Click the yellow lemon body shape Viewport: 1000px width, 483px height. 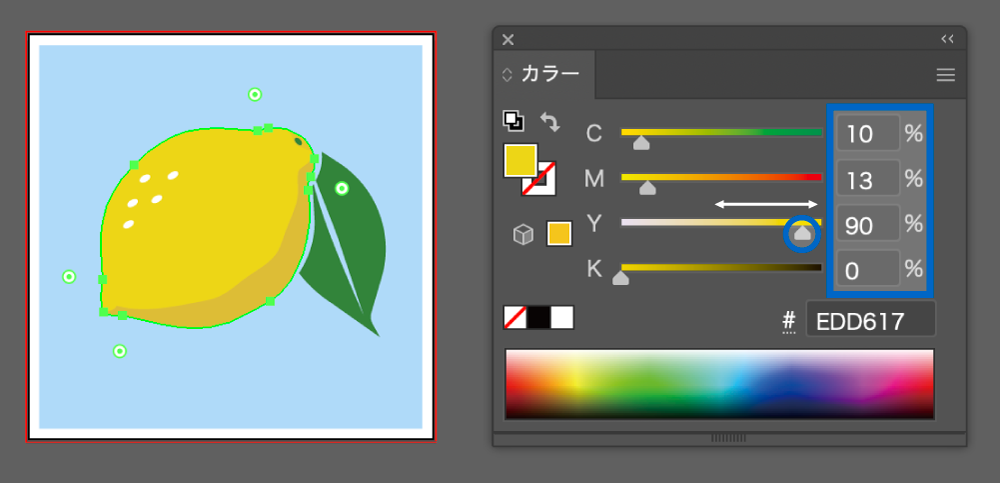click(x=207, y=227)
